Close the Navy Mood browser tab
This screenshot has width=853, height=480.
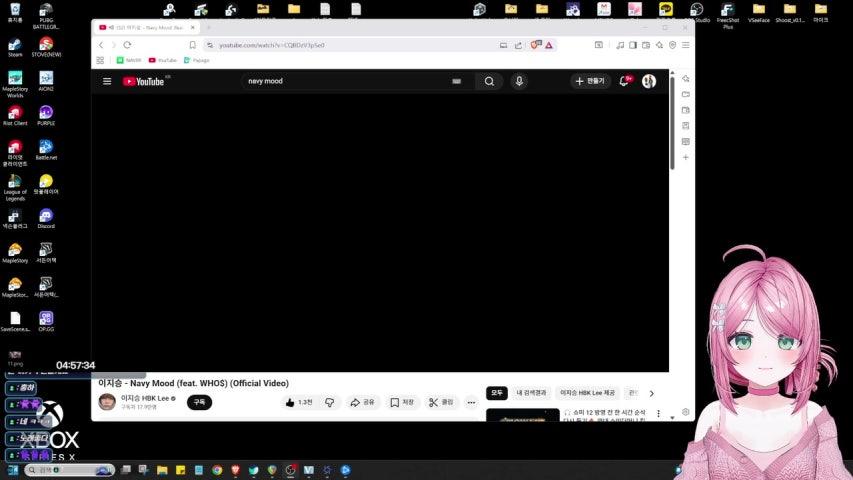click(193, 27)
